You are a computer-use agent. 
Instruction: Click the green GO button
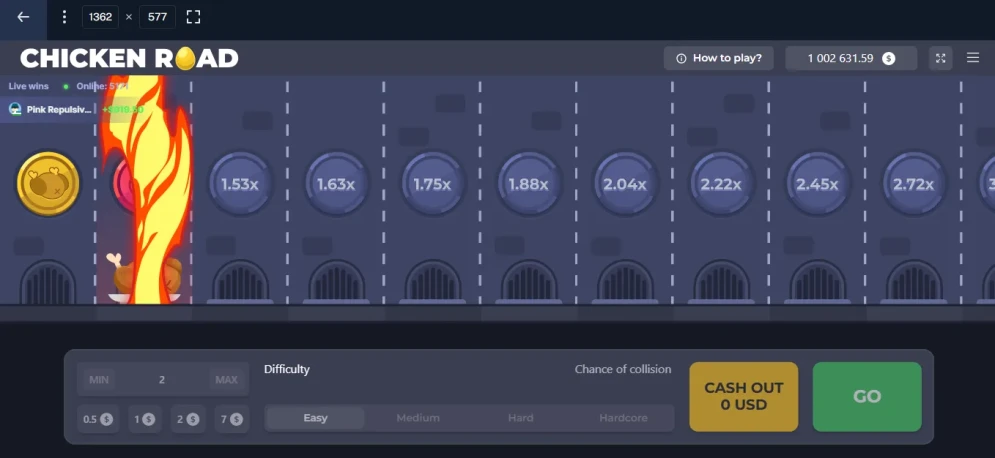coord(867,396)
